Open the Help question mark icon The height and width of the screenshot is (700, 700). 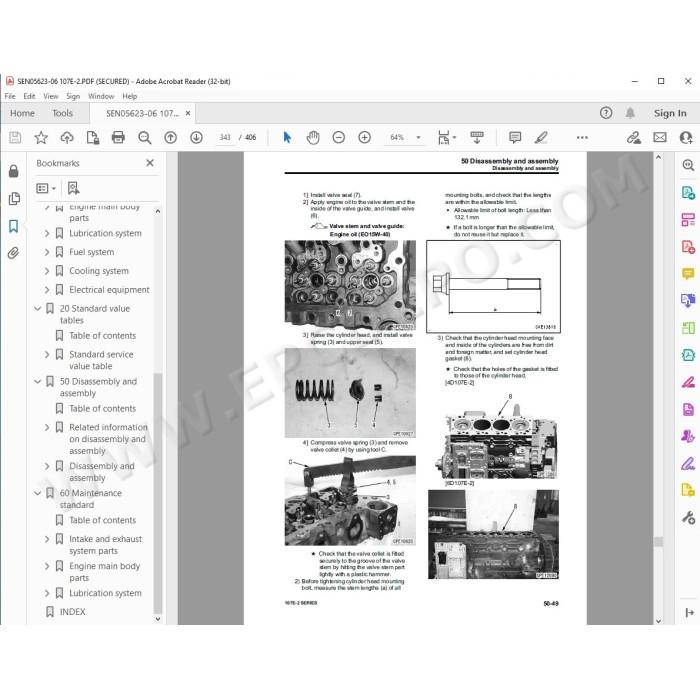point(606,113)
